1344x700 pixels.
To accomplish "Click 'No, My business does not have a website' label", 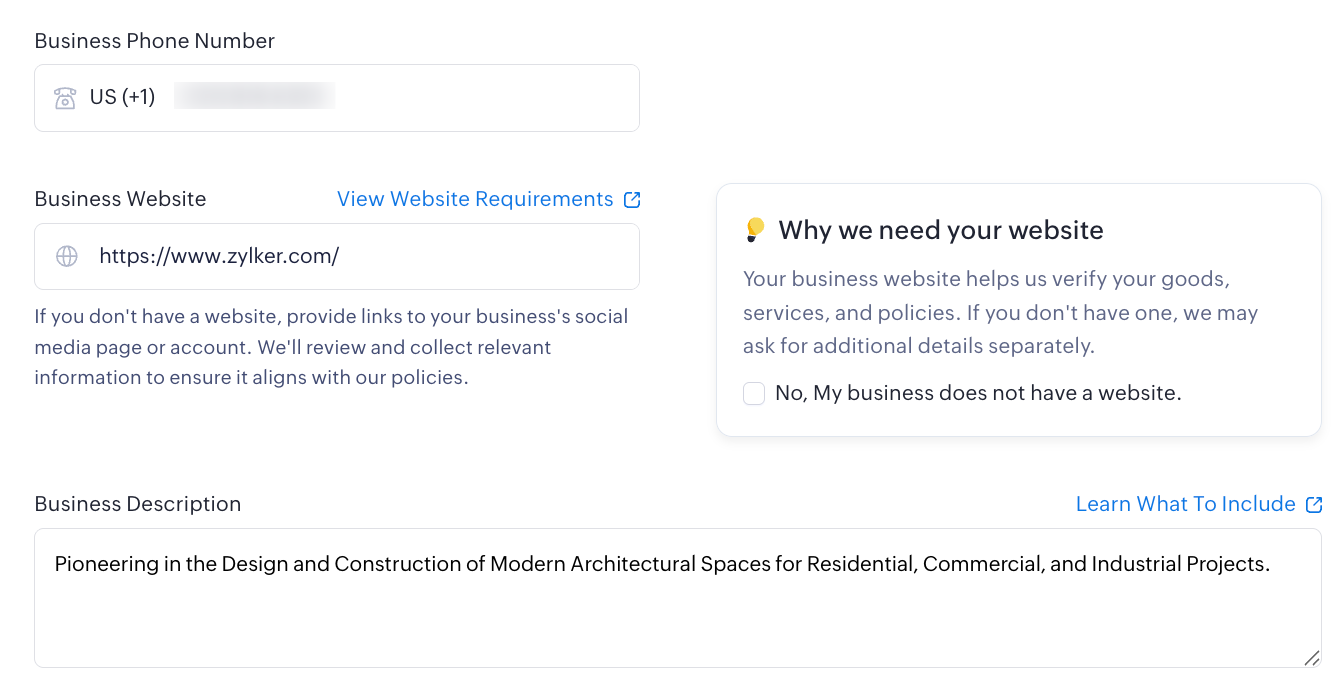I will point(978,393).
